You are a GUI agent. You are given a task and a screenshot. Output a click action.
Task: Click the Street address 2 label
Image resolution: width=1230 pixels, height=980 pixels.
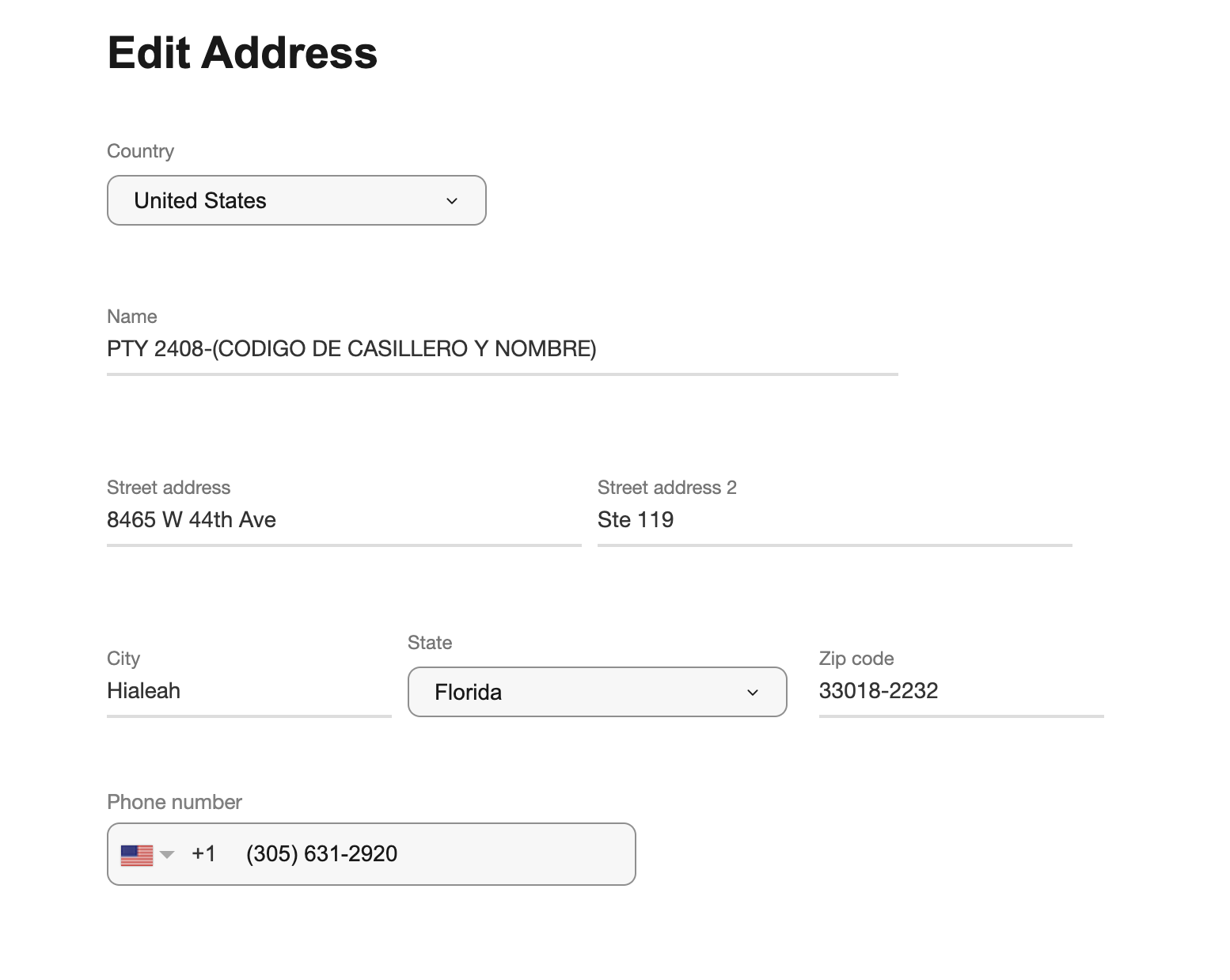[667, 488]
